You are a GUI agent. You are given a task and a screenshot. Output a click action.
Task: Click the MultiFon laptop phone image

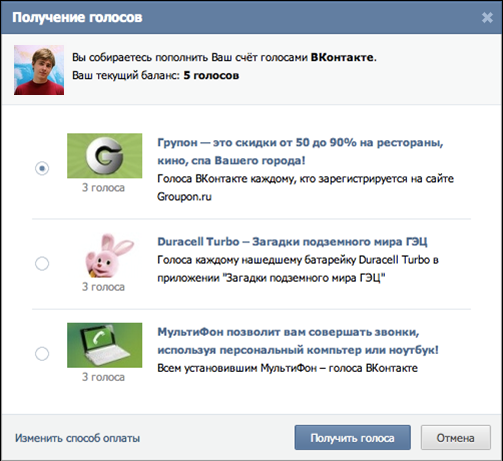point(104,345)
